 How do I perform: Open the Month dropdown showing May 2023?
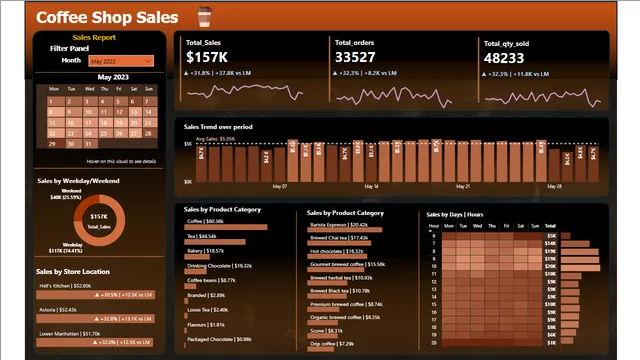click(121, 61)
